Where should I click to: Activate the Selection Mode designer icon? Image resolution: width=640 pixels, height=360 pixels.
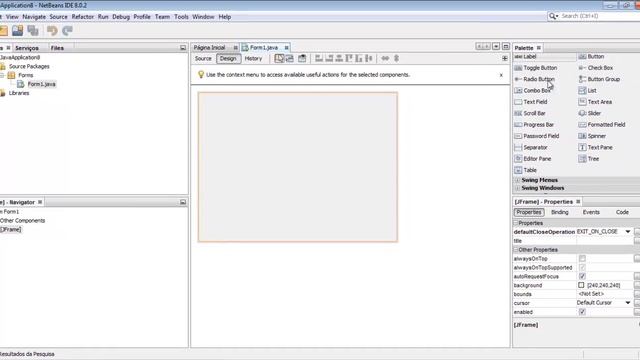(279, 58)
